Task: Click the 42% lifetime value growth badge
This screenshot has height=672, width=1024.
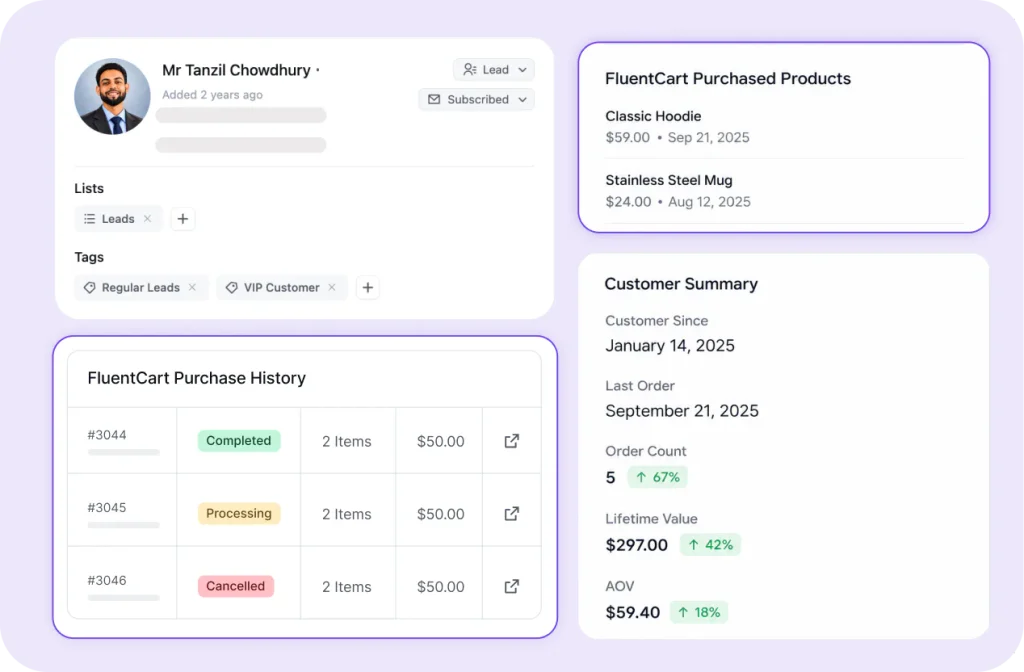Action: (x=711, y=545)
